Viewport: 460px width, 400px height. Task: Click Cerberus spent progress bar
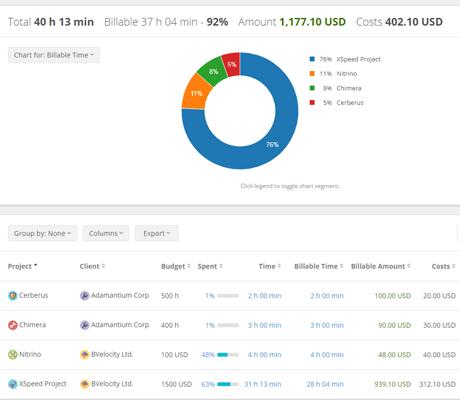228,296
